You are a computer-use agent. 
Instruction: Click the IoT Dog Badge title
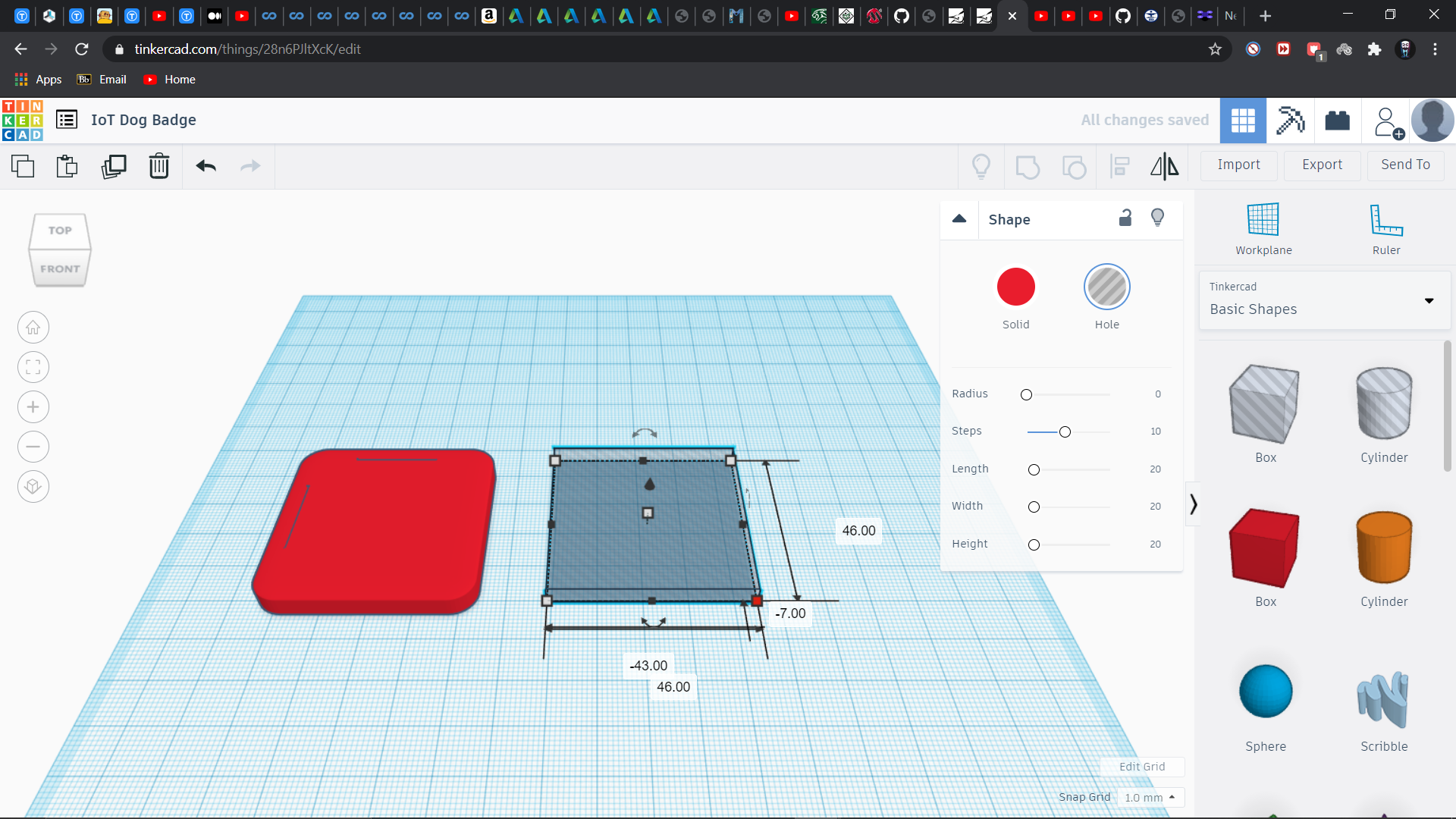pos(144,119)
